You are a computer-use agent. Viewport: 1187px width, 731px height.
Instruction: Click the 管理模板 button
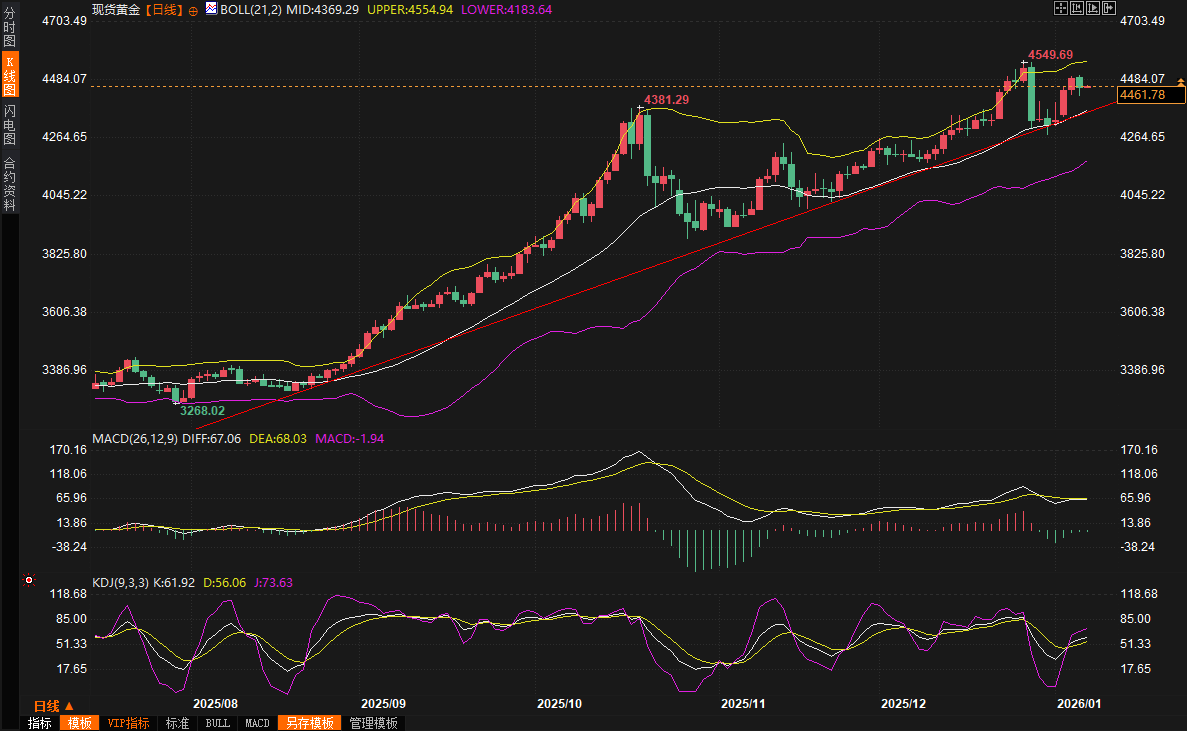pos(373,723)
